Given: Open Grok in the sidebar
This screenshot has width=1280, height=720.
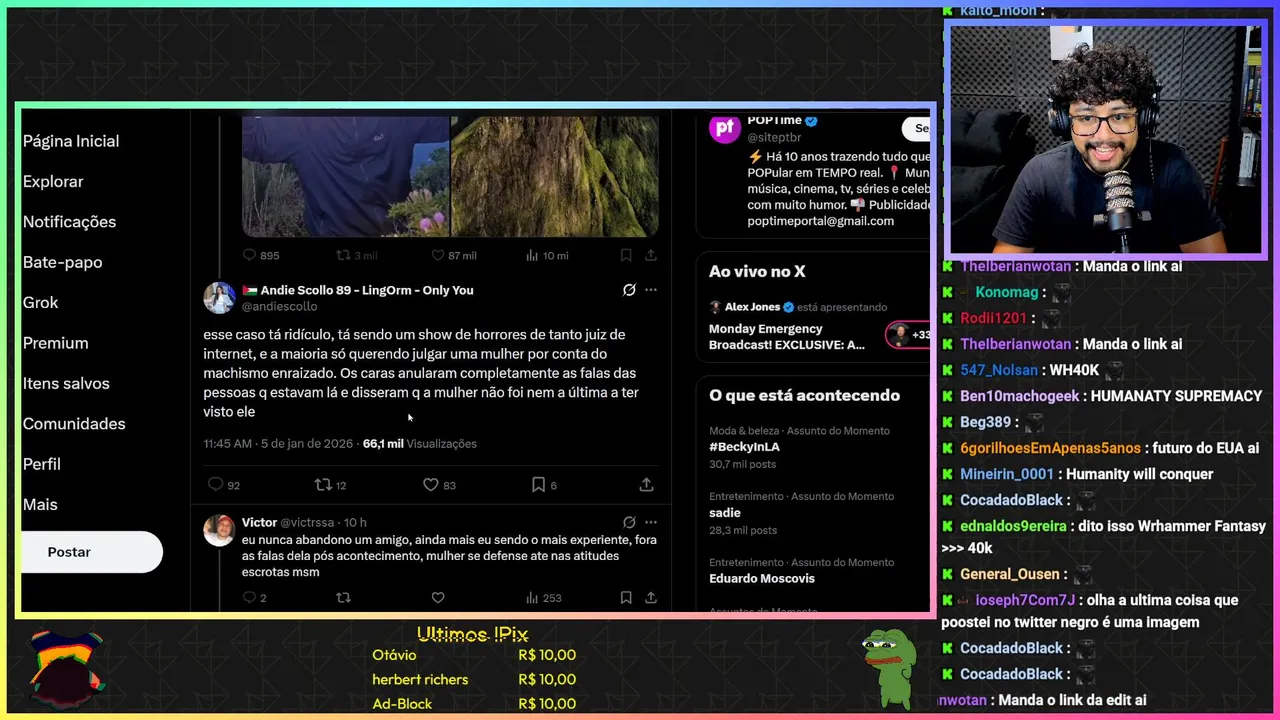Looking at the screenshot, I should pos(40,302).
